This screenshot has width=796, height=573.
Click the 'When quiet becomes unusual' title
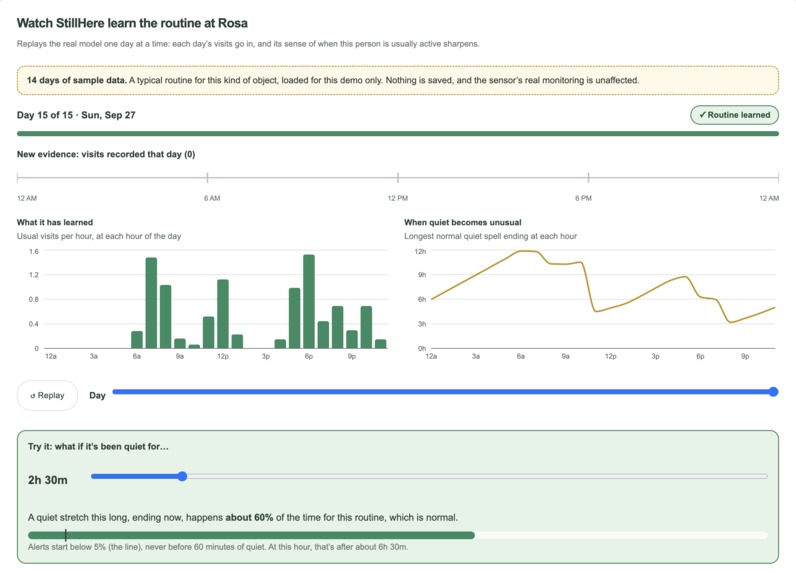[x=462, y=222]
